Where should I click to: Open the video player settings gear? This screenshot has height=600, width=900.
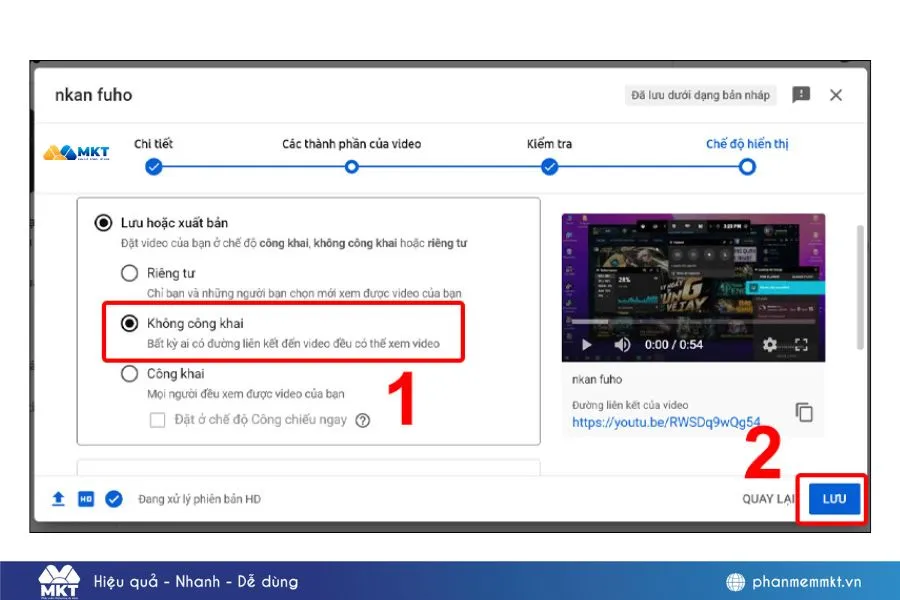(769, 344)
